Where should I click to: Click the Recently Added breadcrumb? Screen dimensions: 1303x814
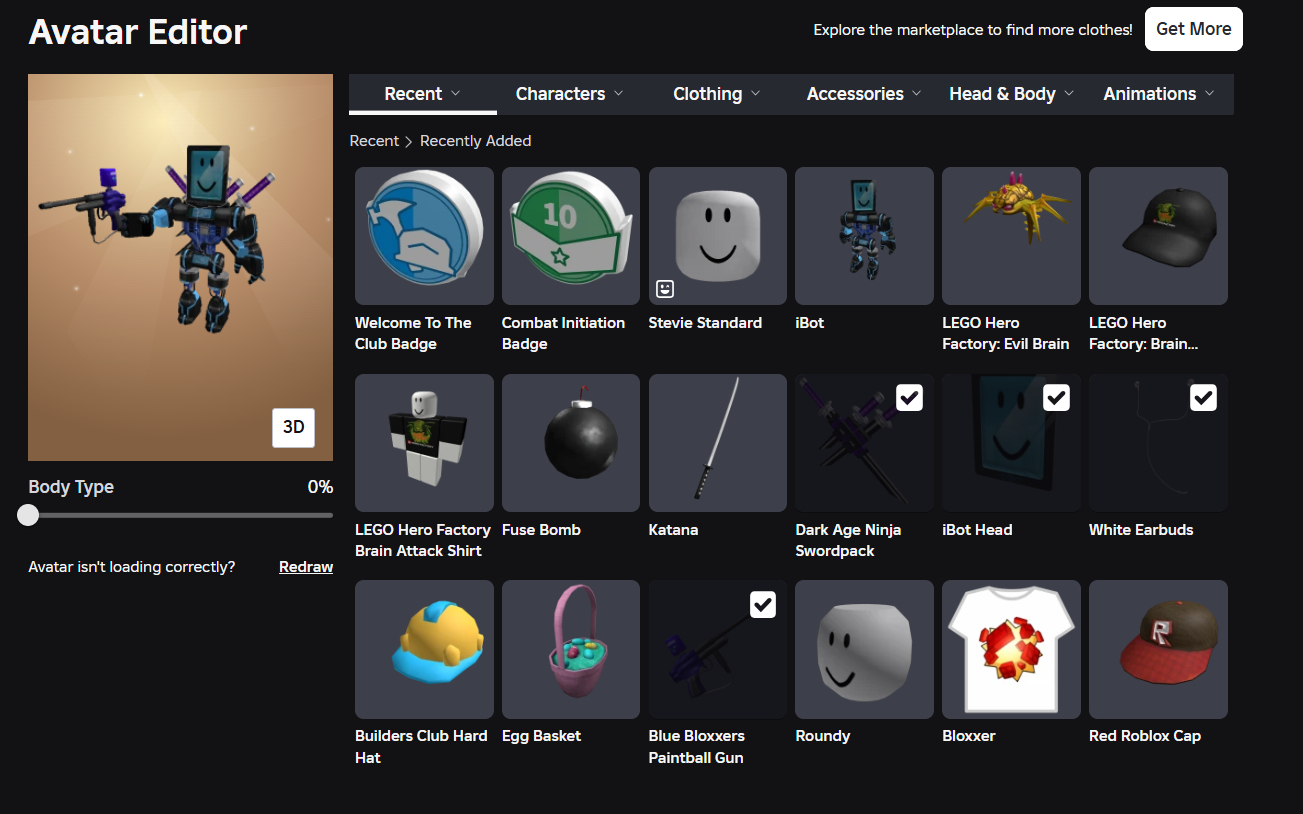point(476,141)
